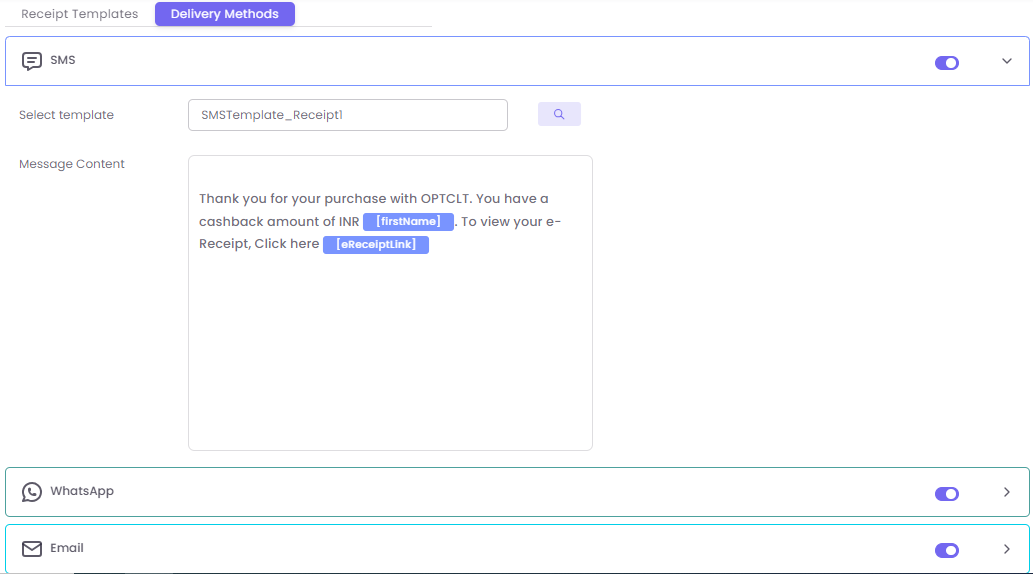Click the [eReceiptLink] placeholder tag
Viewport: 1033px width, 574px height.
(x=376, y=245)
